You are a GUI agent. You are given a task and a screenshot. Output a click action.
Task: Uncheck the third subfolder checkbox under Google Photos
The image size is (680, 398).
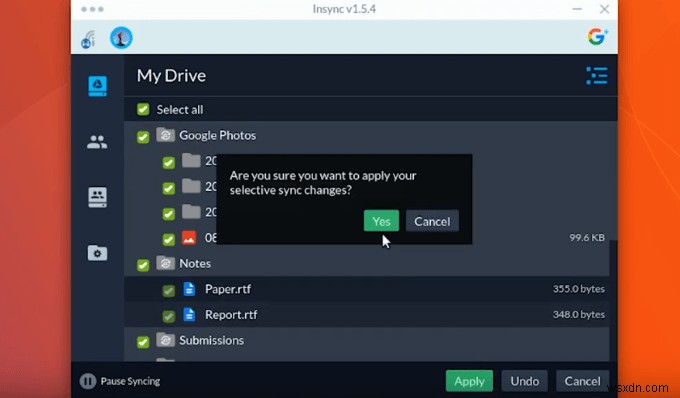pyautogui.click(x=169, y=214)
